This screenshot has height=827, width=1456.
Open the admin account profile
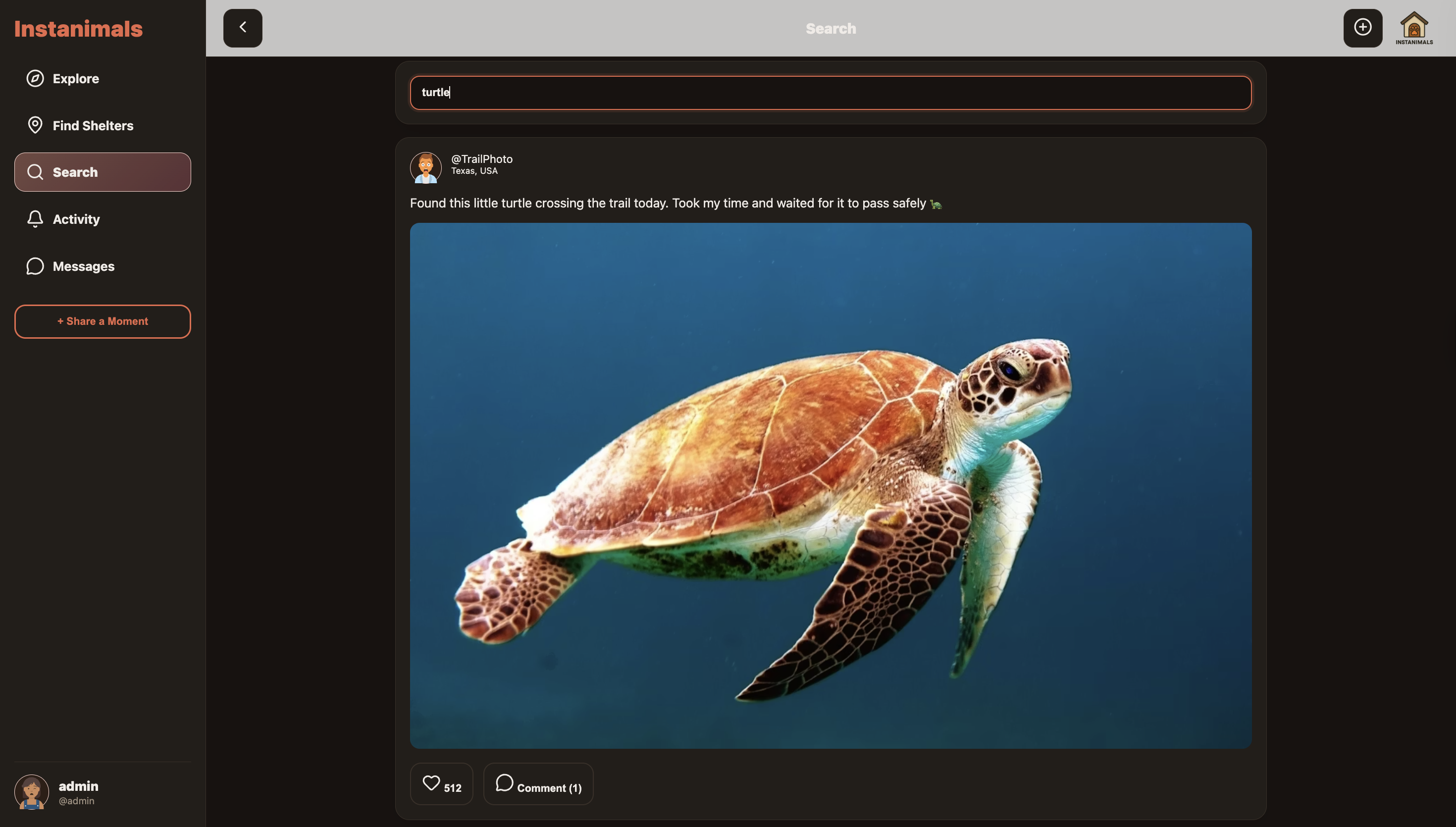click(78, 792)
